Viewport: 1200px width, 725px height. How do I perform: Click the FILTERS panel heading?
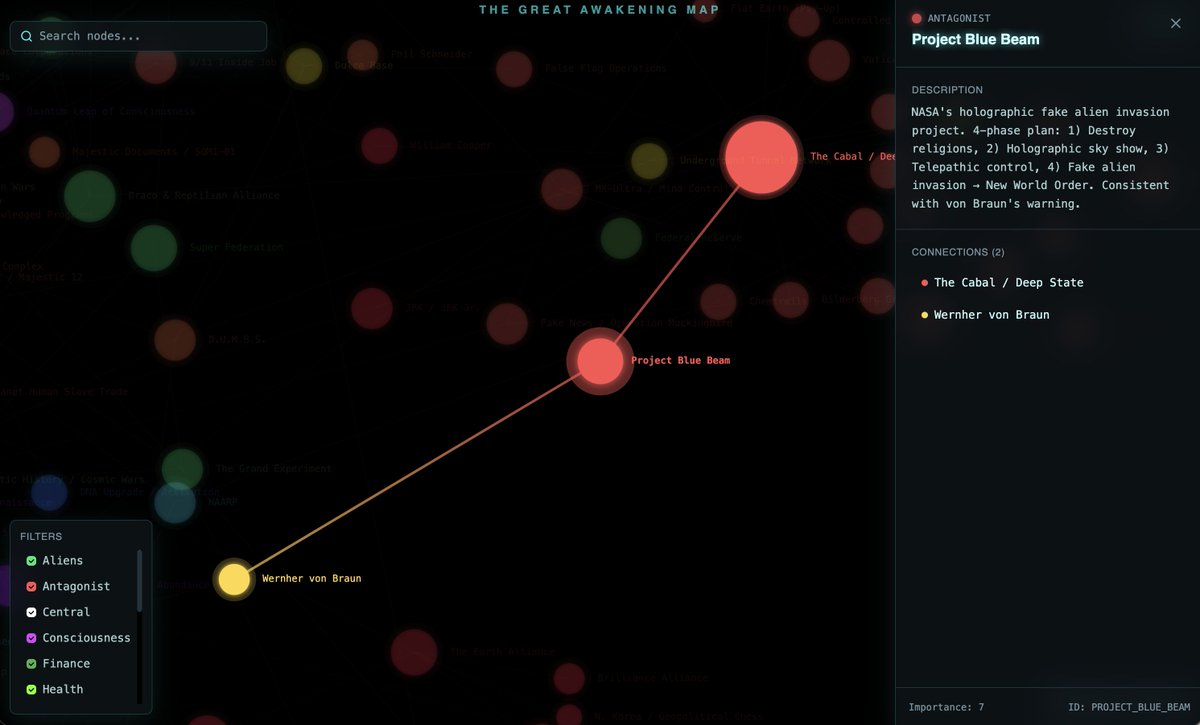[x=41, y=536]
